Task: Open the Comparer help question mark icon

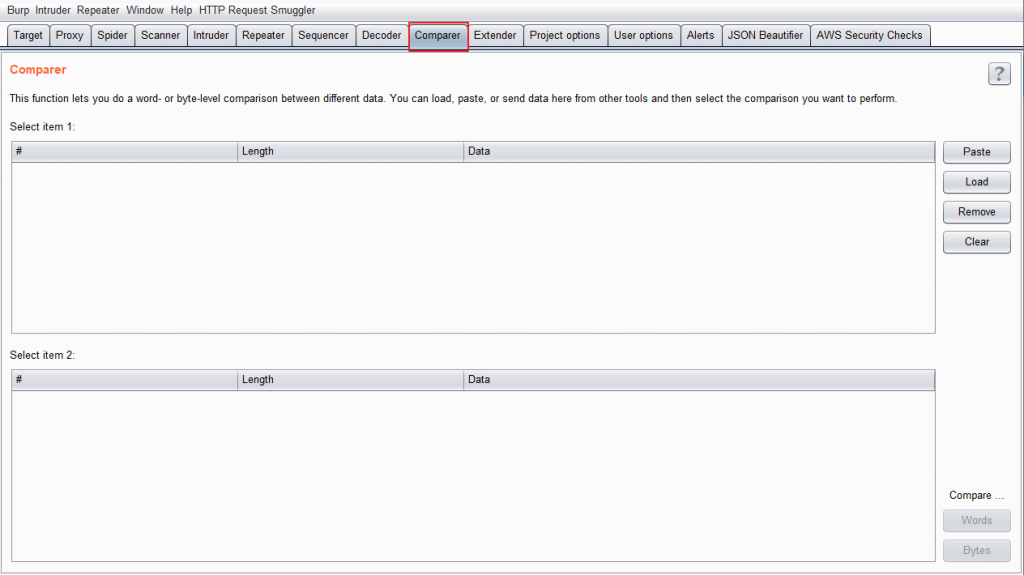Action: [x=999, y=74]
